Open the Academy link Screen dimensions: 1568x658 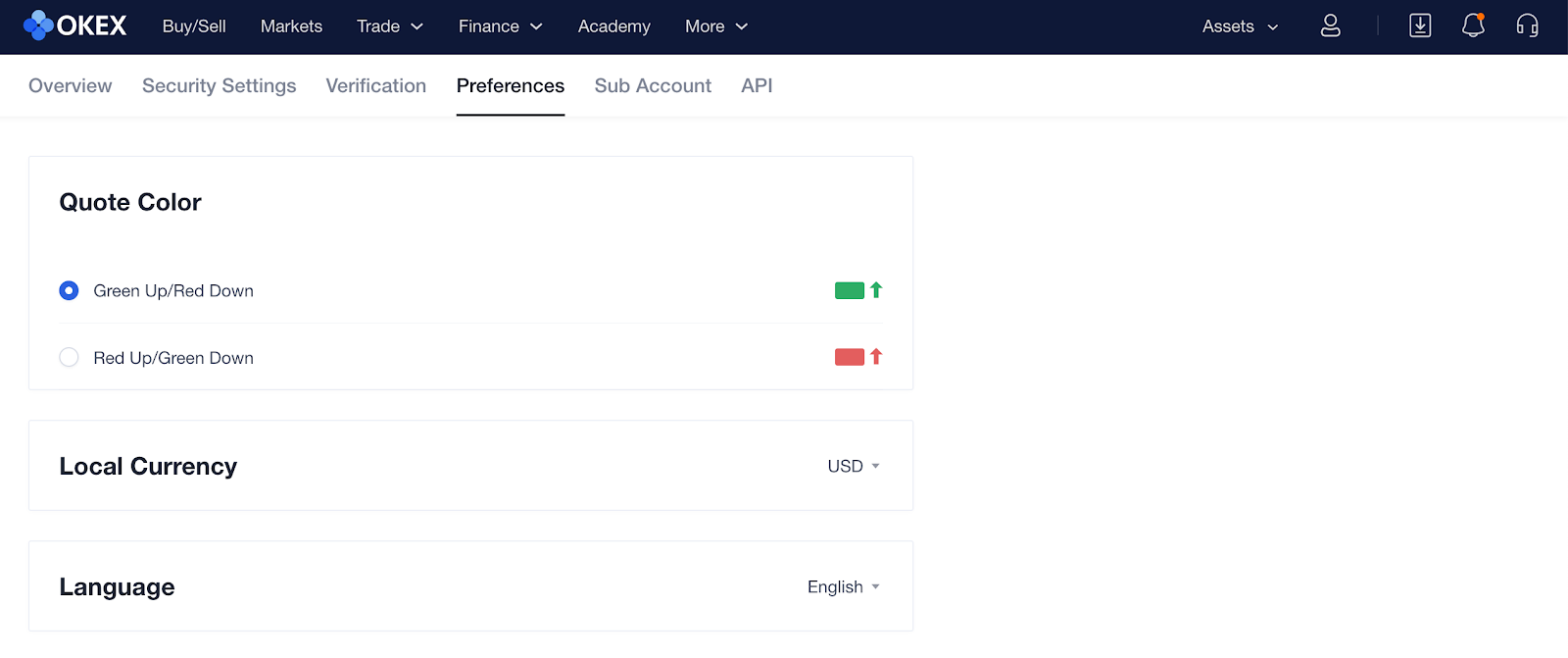pos(613,26)
